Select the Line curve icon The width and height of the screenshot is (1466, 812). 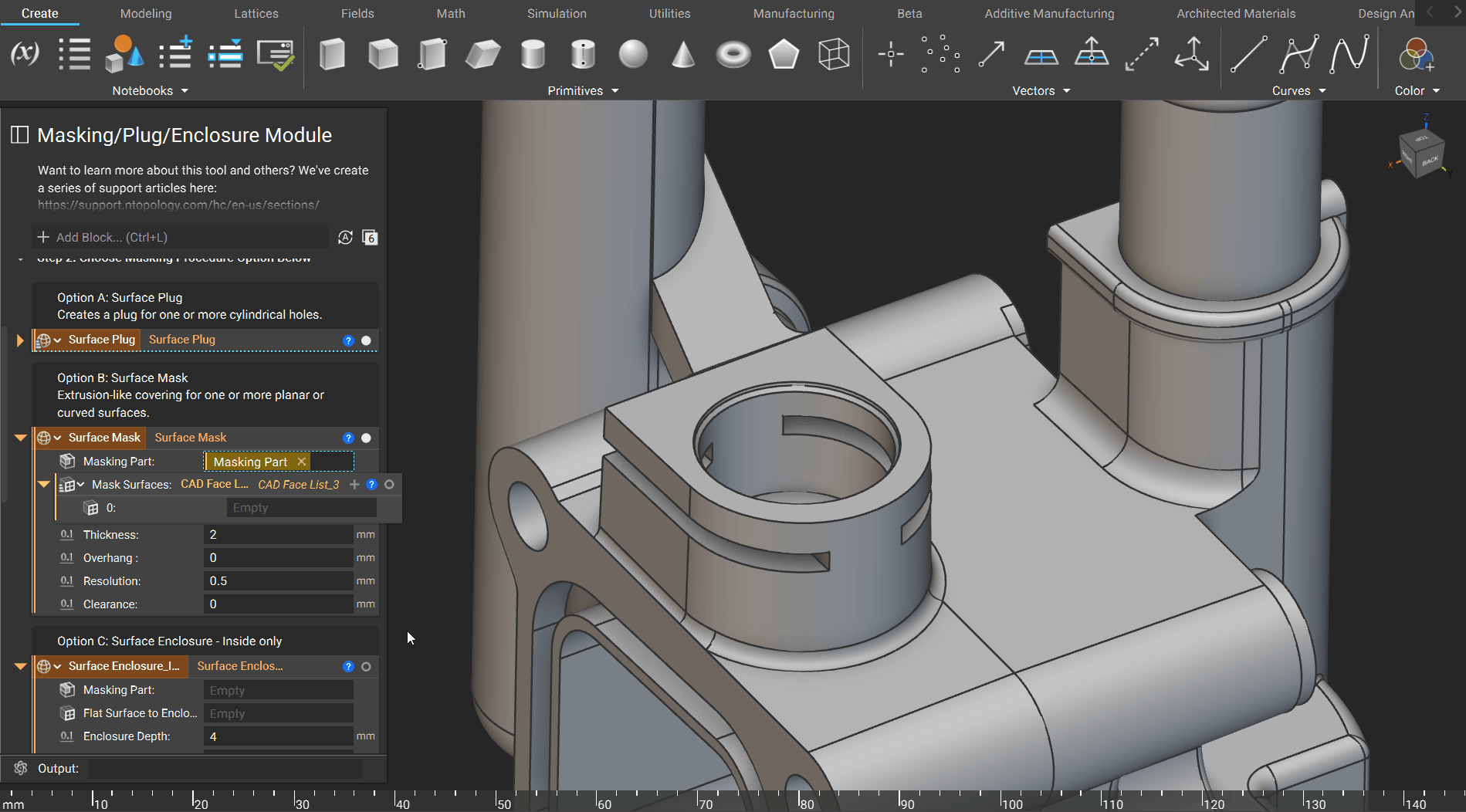(x=1248, y=54)
